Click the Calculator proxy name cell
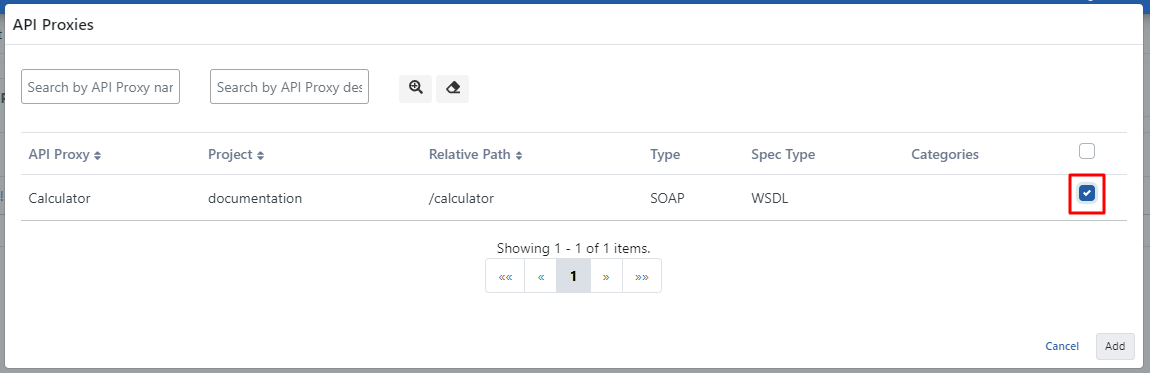1150x373 pixels. 59,198
